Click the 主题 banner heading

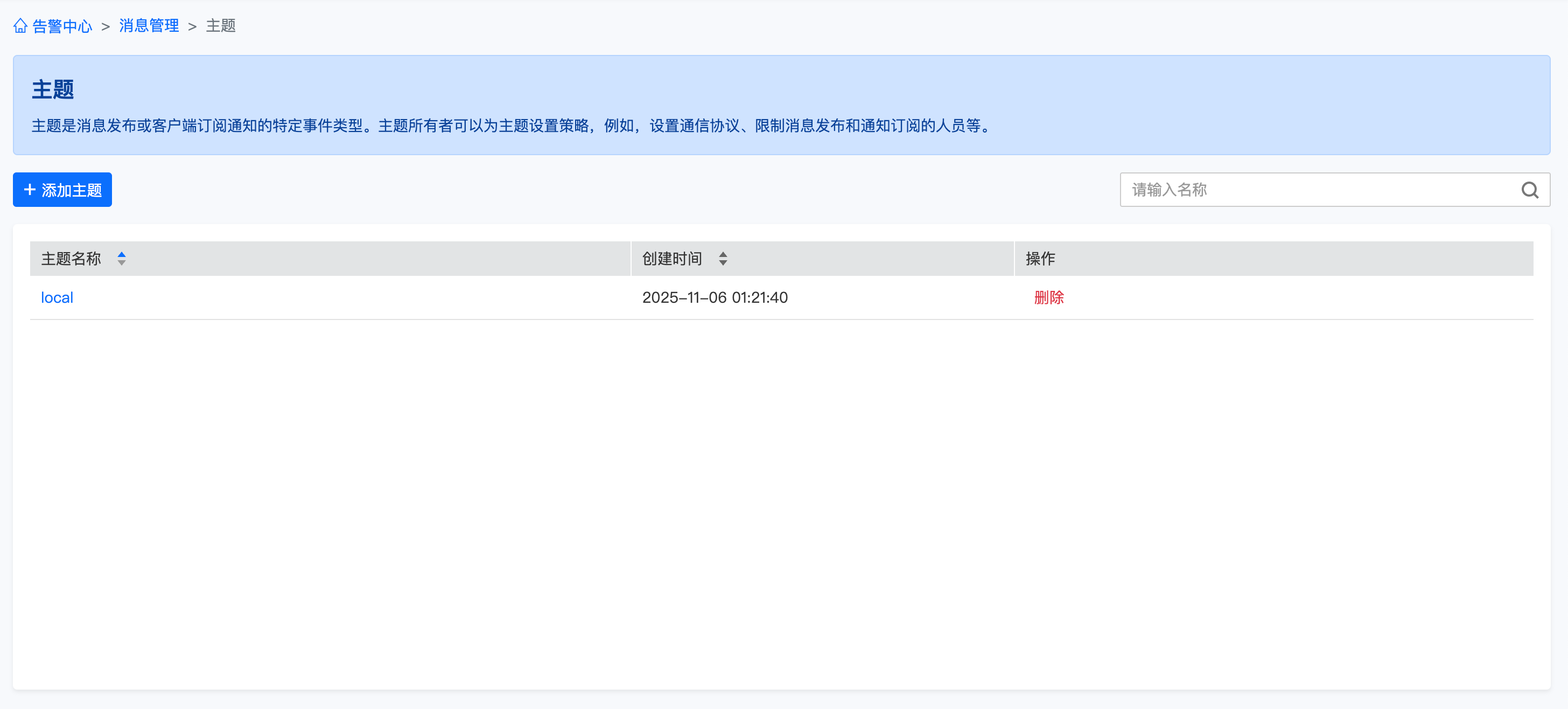53,89
